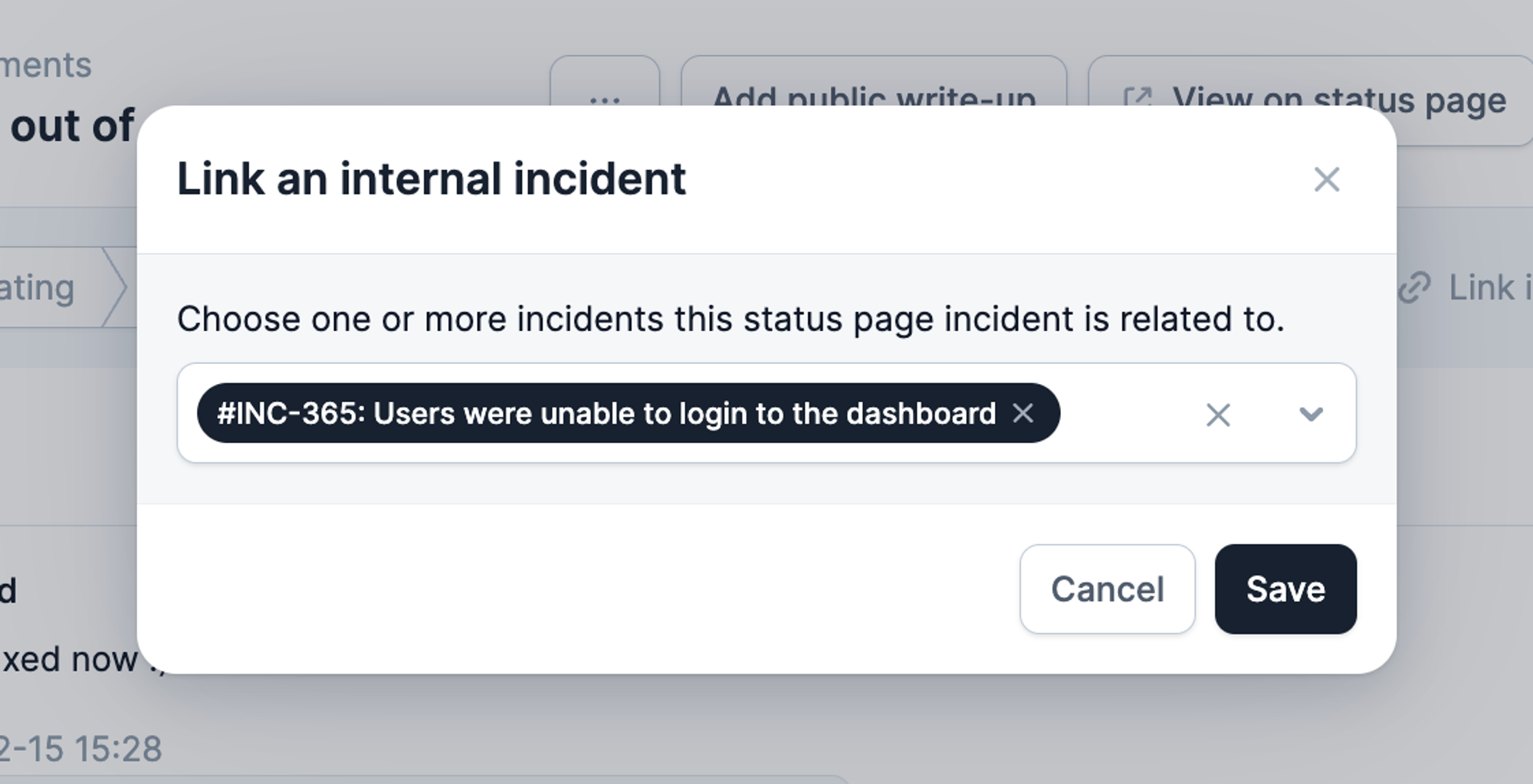Click the 15:28 timestamp in the background

pos(80,749)
